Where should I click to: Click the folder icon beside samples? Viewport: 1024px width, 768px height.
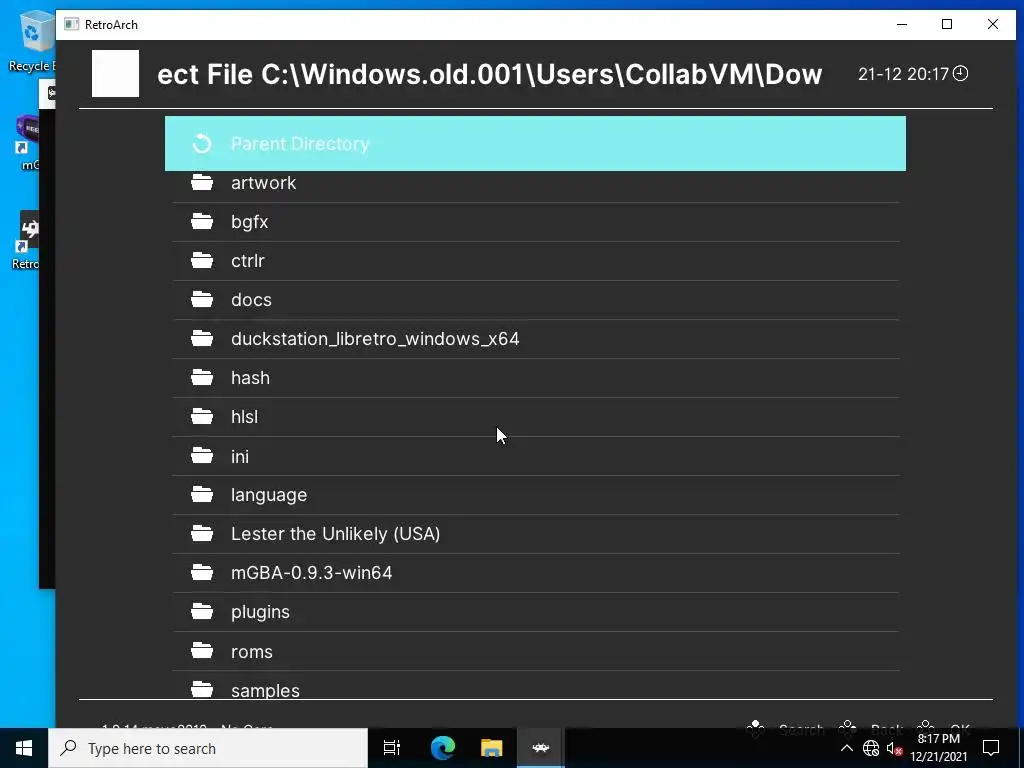click(202, 689)
